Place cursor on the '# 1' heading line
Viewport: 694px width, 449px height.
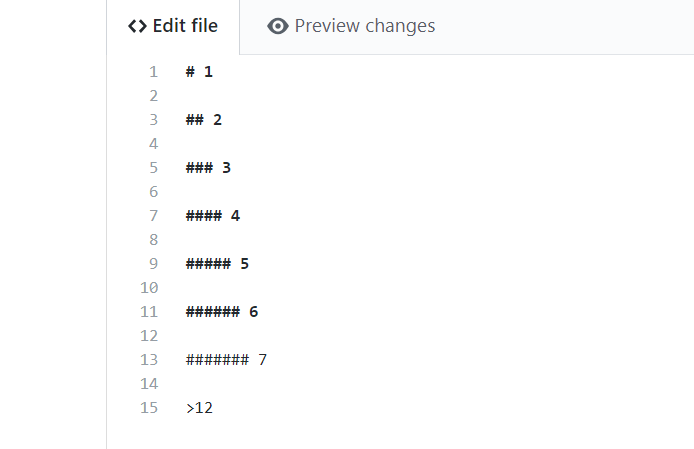(x=199, y=72)
